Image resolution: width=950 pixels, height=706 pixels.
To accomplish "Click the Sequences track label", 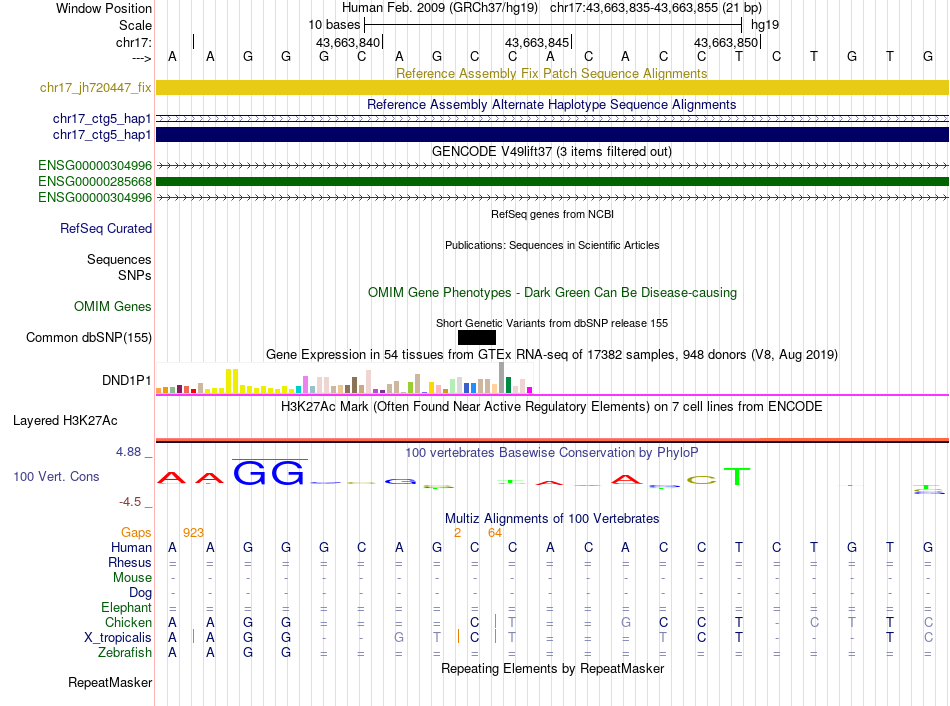I will [119, 259].
